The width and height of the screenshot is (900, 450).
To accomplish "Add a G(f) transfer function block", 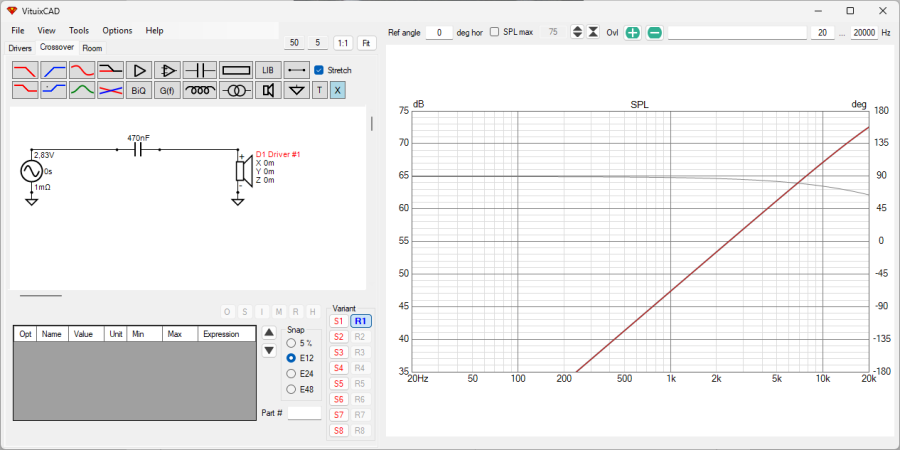I will click(x=168, y=90).
